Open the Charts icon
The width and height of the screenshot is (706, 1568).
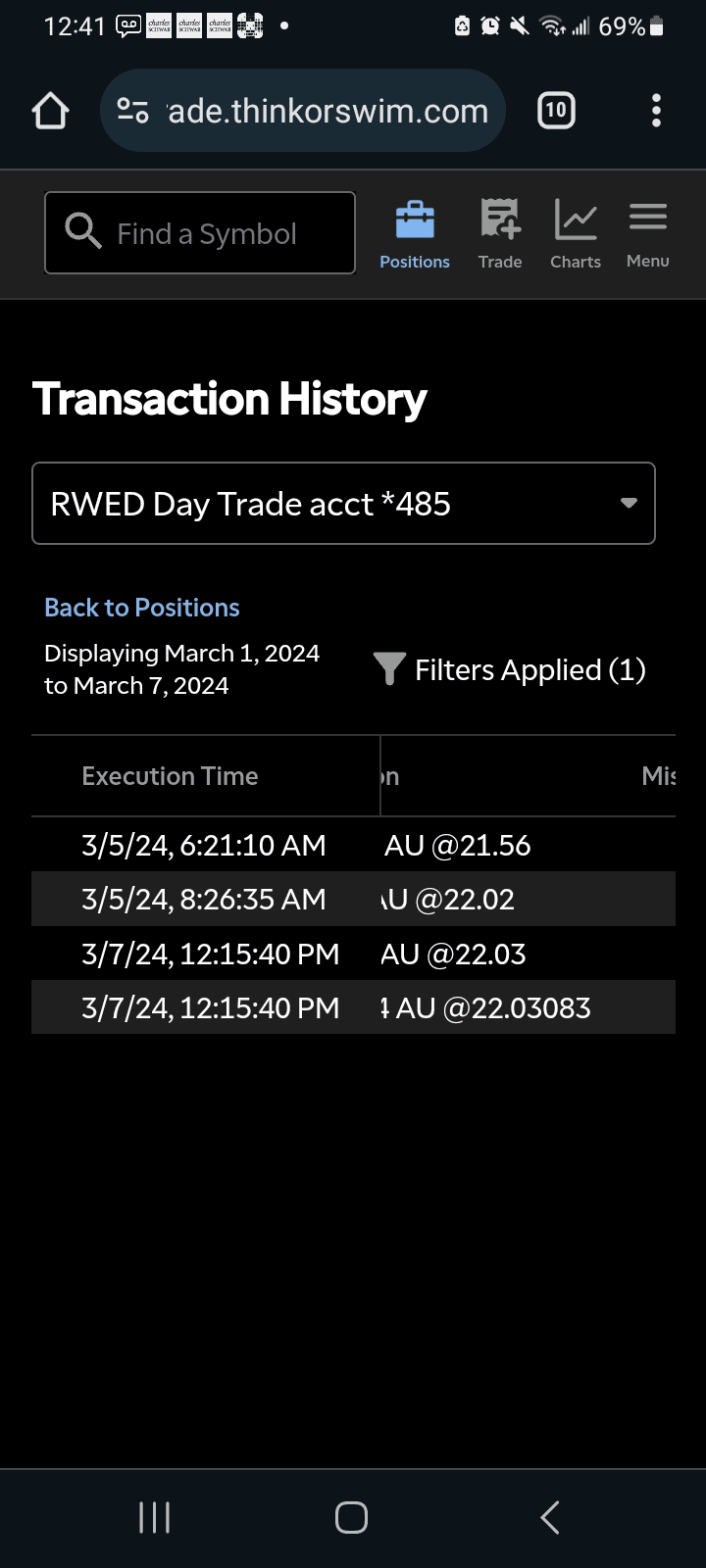coord(576,220)
